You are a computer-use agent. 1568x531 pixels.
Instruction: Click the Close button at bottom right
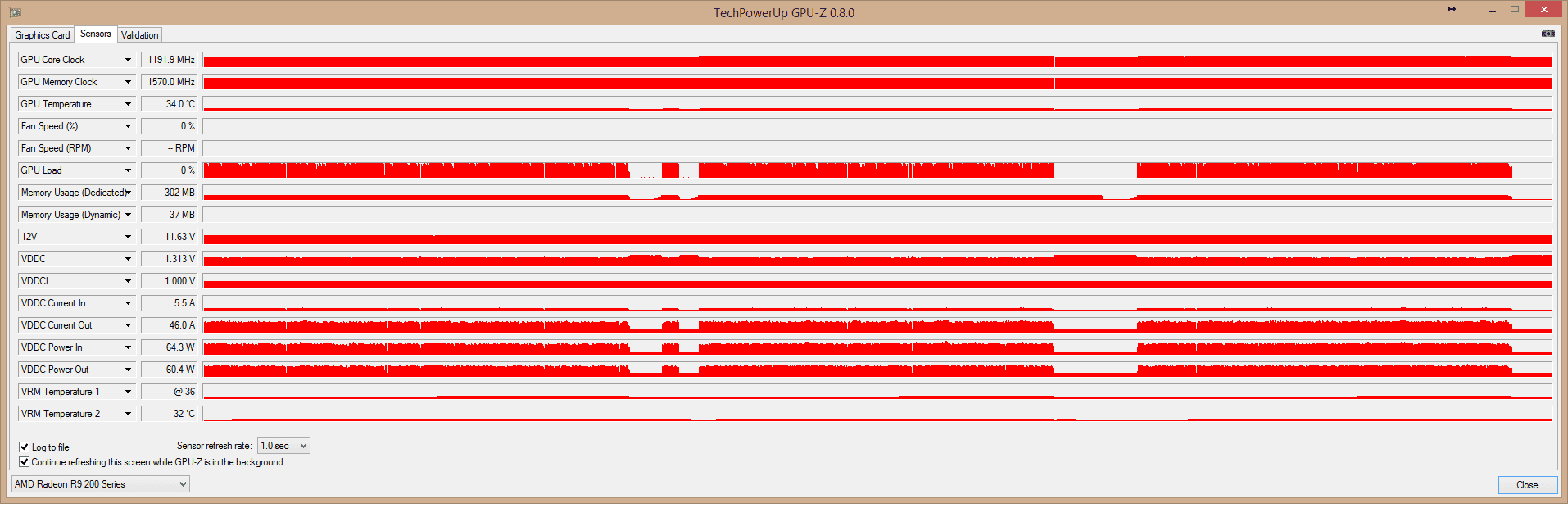click(x=1527, y=485)
